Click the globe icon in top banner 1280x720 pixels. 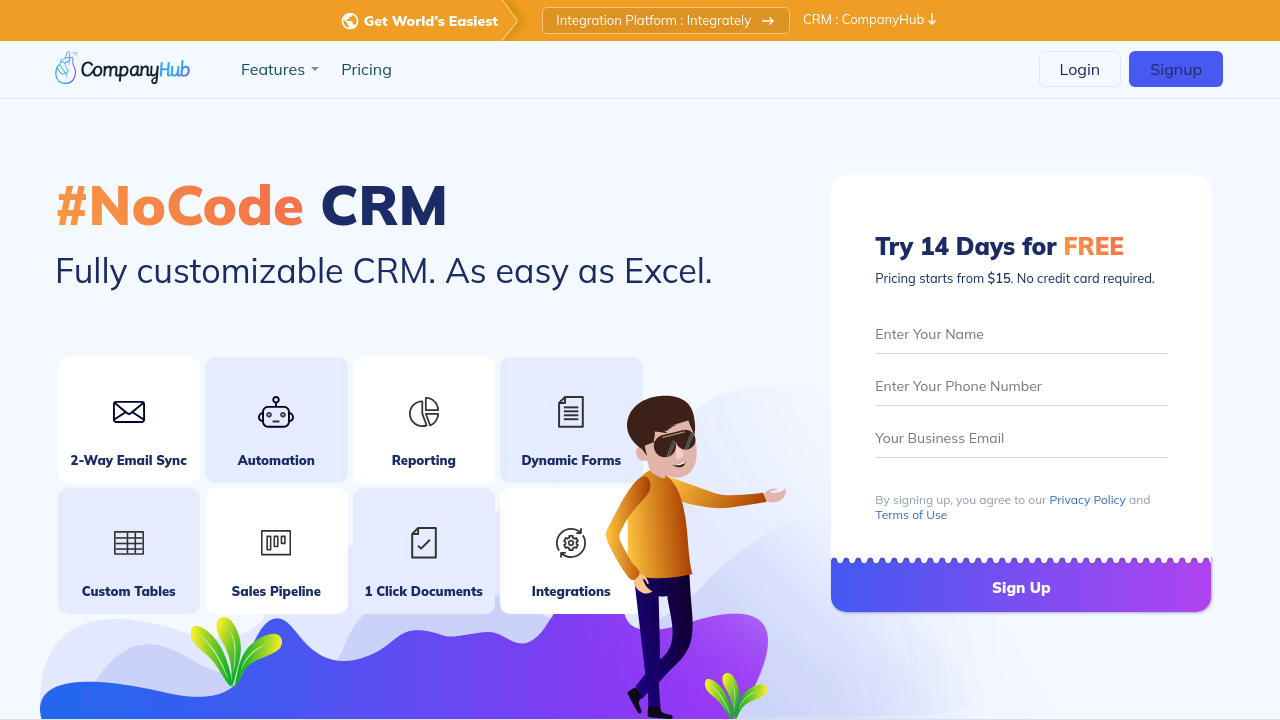click(x=350, y=21)
